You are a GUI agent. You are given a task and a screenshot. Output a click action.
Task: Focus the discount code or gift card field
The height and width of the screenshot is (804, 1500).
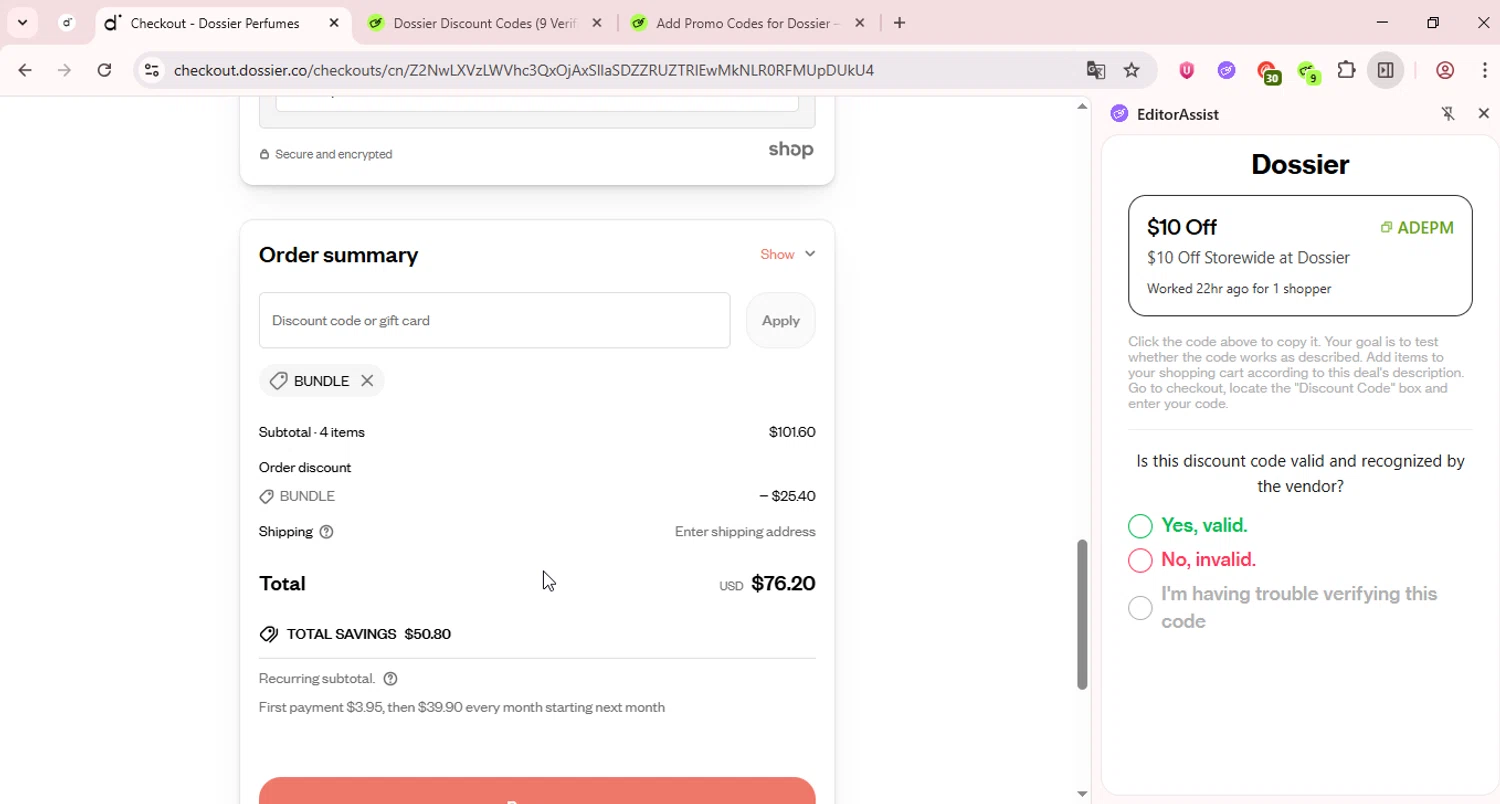(x=494, y=321)
